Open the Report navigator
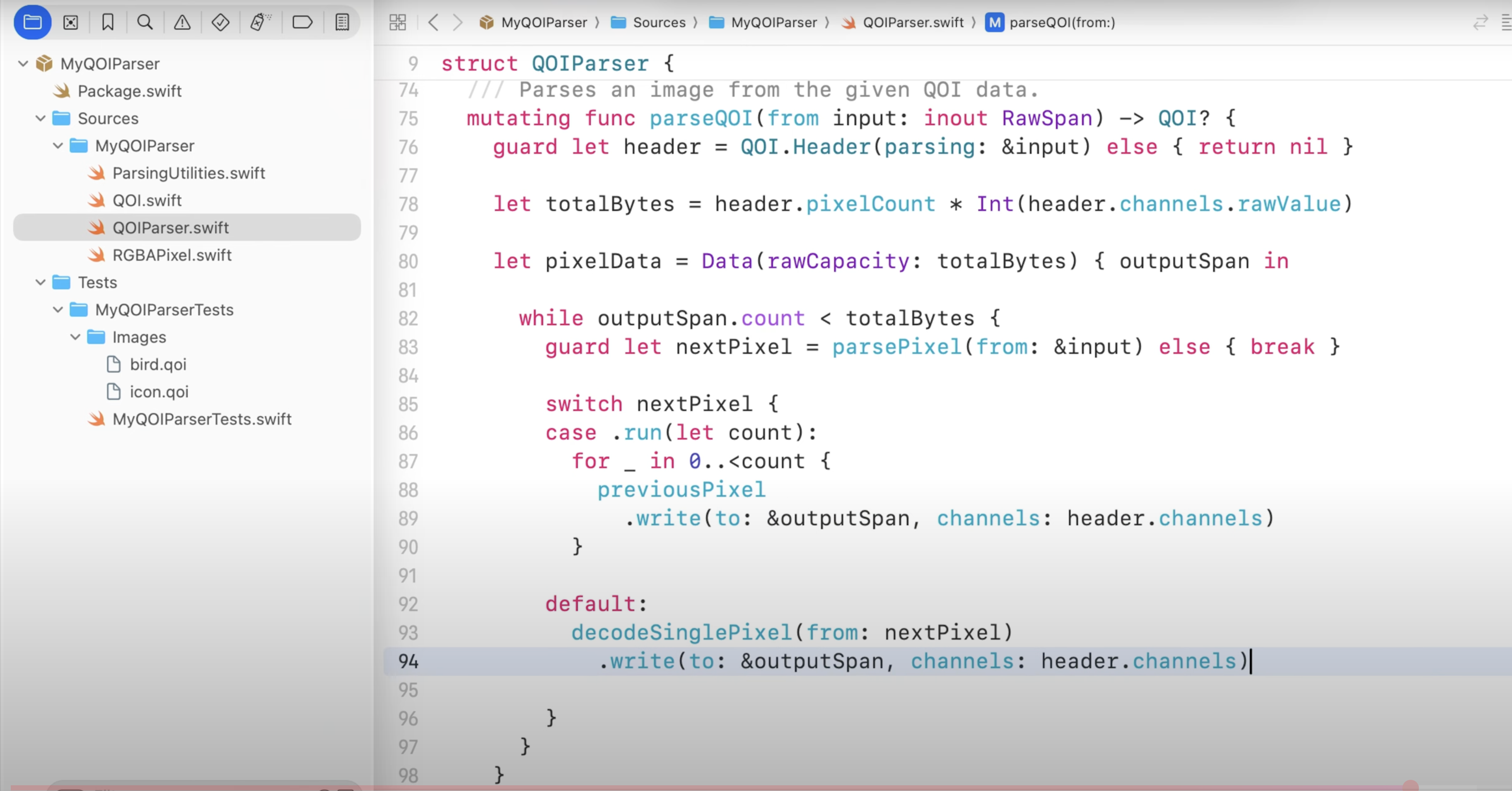Viewport: 1512px width, 791px height. pyautogui.click(x=342, y=22)
